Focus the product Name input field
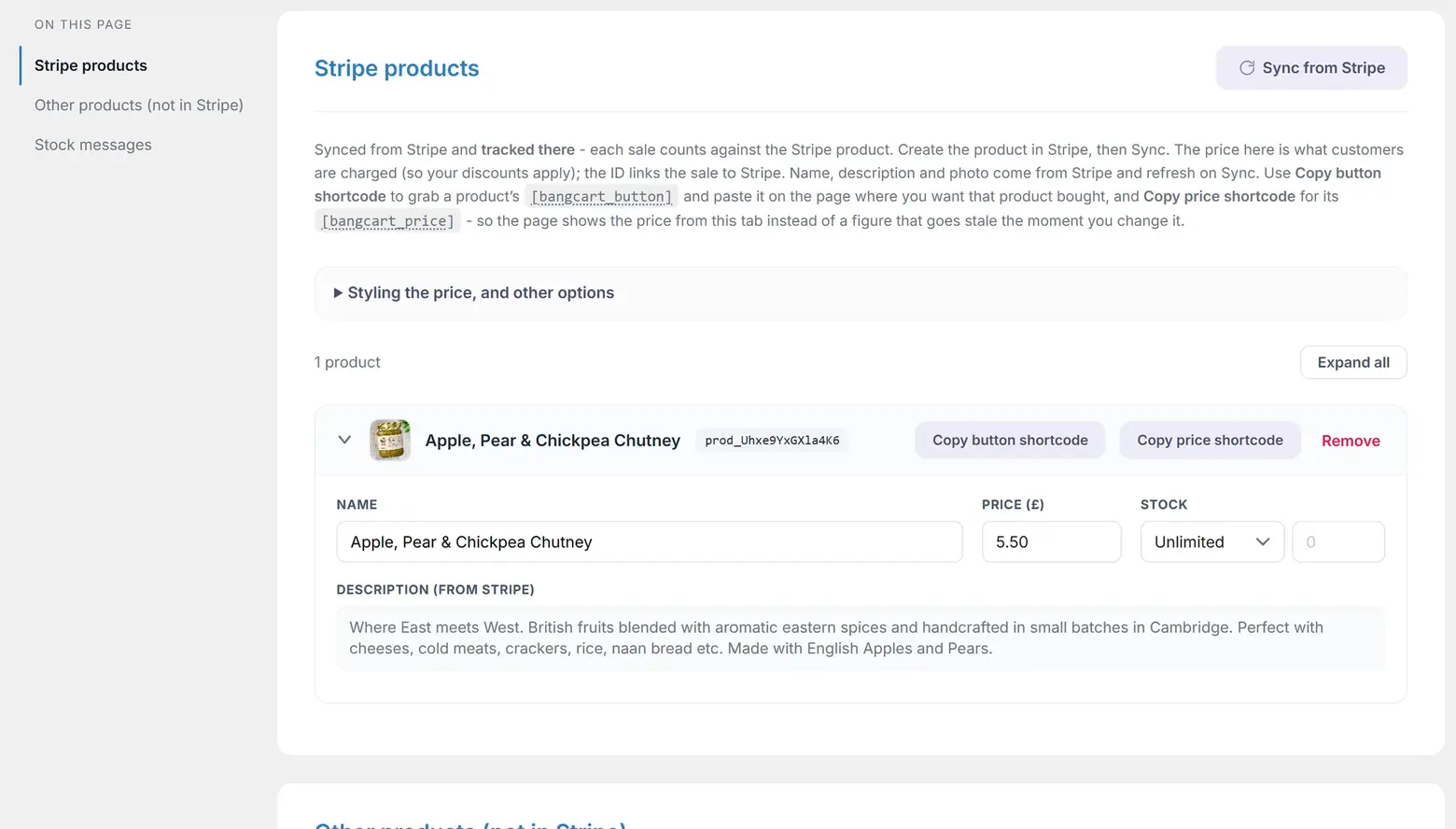This screenshot has width=1456, height=829. click(x=650, y=541)
